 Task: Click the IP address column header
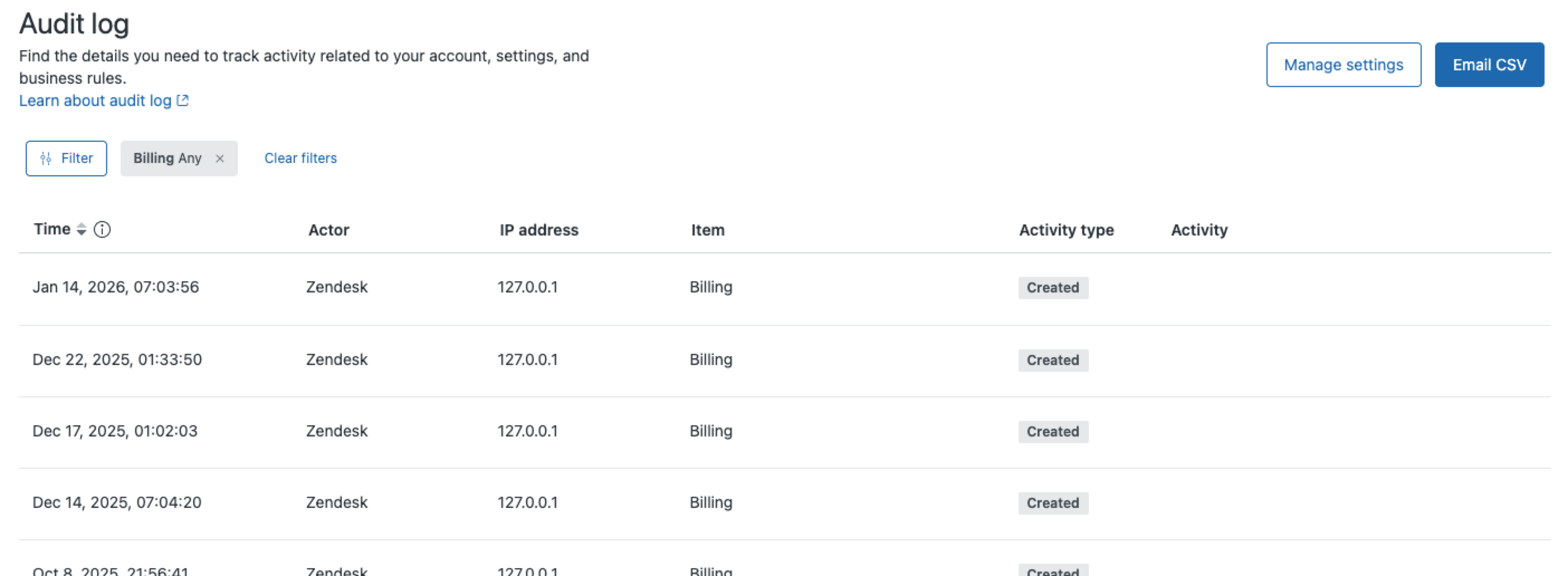click(x=539, y=230)
